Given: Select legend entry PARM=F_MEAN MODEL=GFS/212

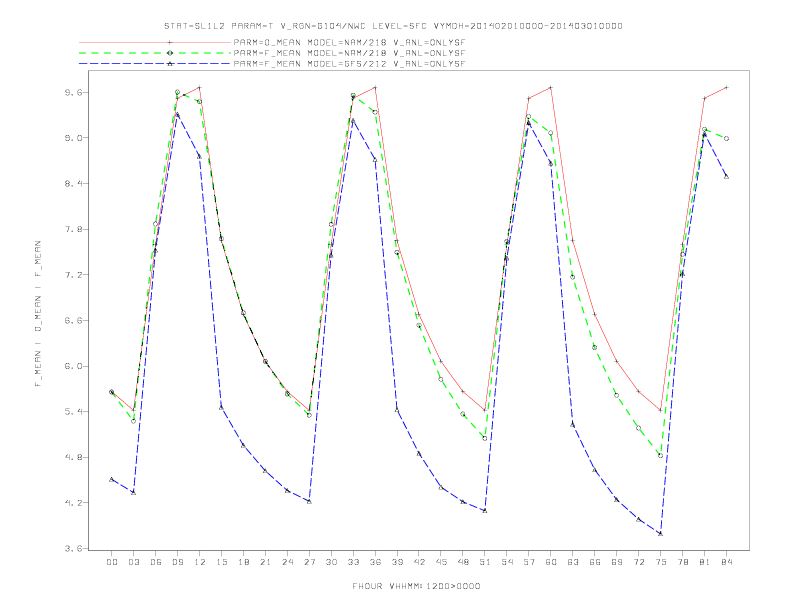Looking at the screenshot, I should click(349, 64).
